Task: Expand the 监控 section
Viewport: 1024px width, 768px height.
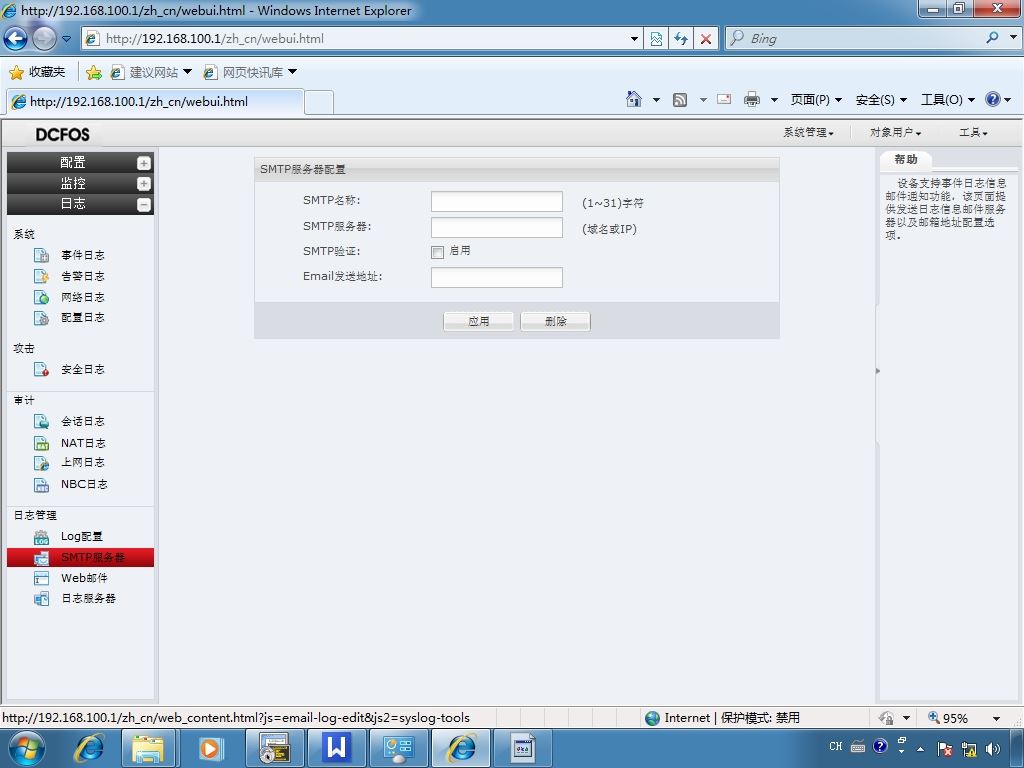Action: pos(144,184)
